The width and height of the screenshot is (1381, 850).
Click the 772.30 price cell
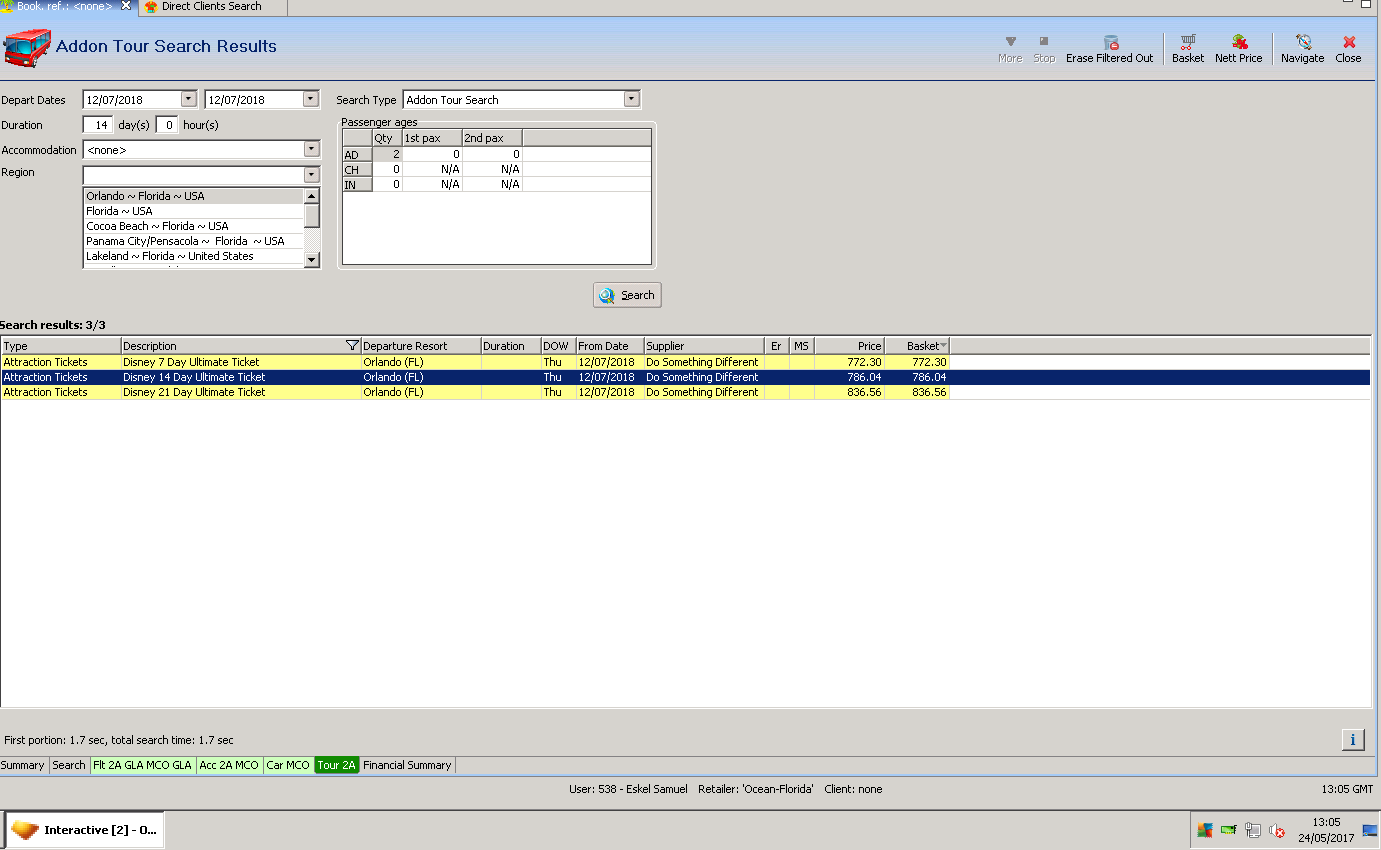pyautogui.click(x=850, y=362)
